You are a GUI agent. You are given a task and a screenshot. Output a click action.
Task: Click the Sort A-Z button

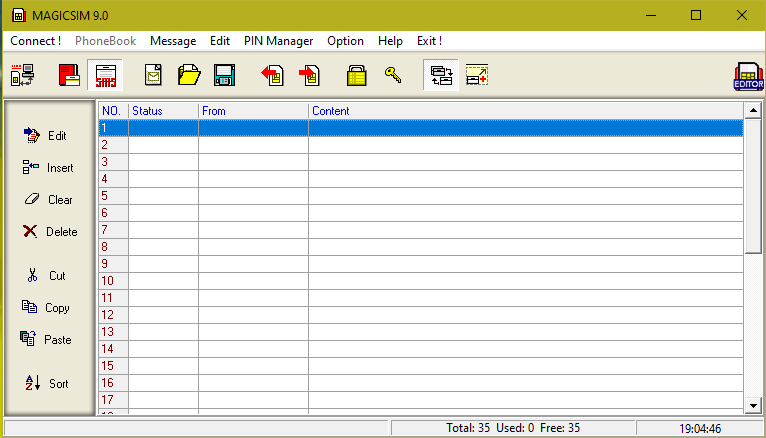(x=46, y=383)
